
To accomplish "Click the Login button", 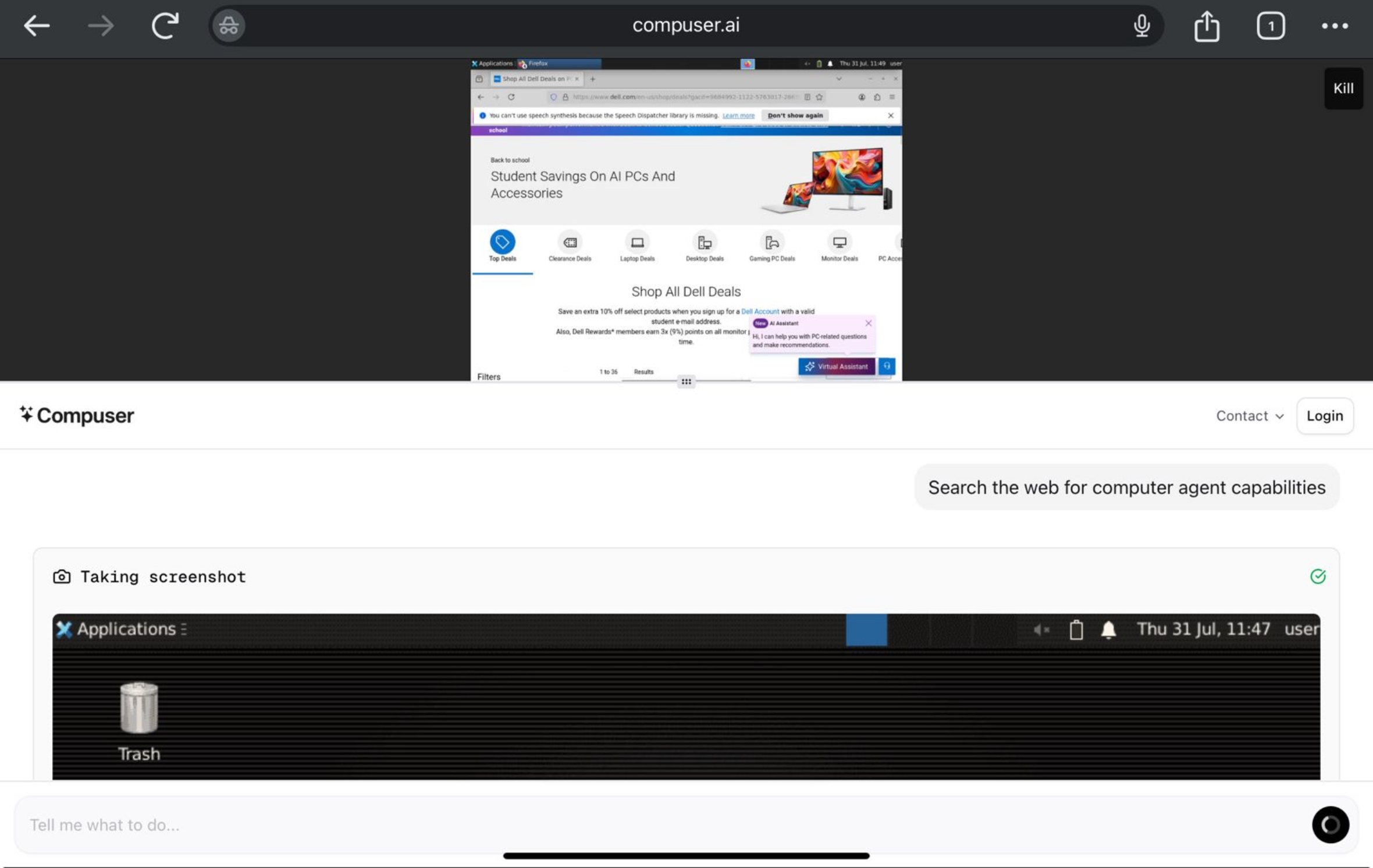I will [1325, 416].
